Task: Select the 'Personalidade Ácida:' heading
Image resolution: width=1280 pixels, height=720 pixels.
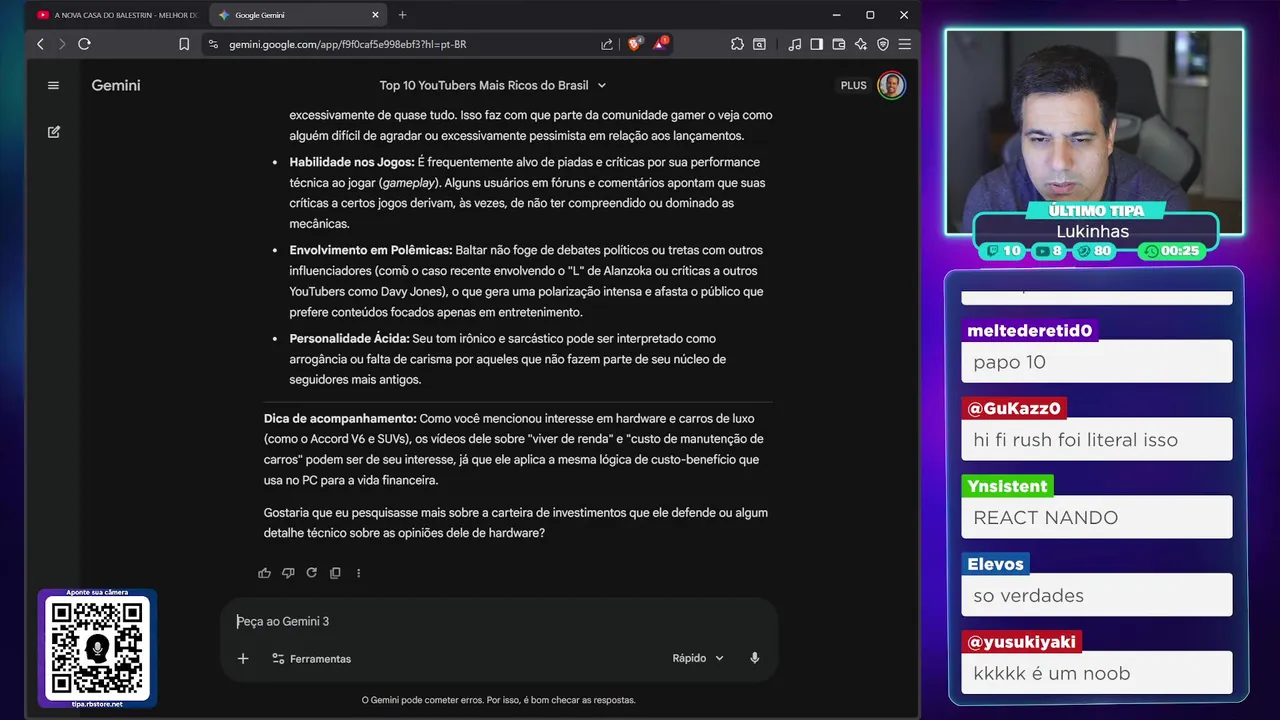Action: (350, 338)
